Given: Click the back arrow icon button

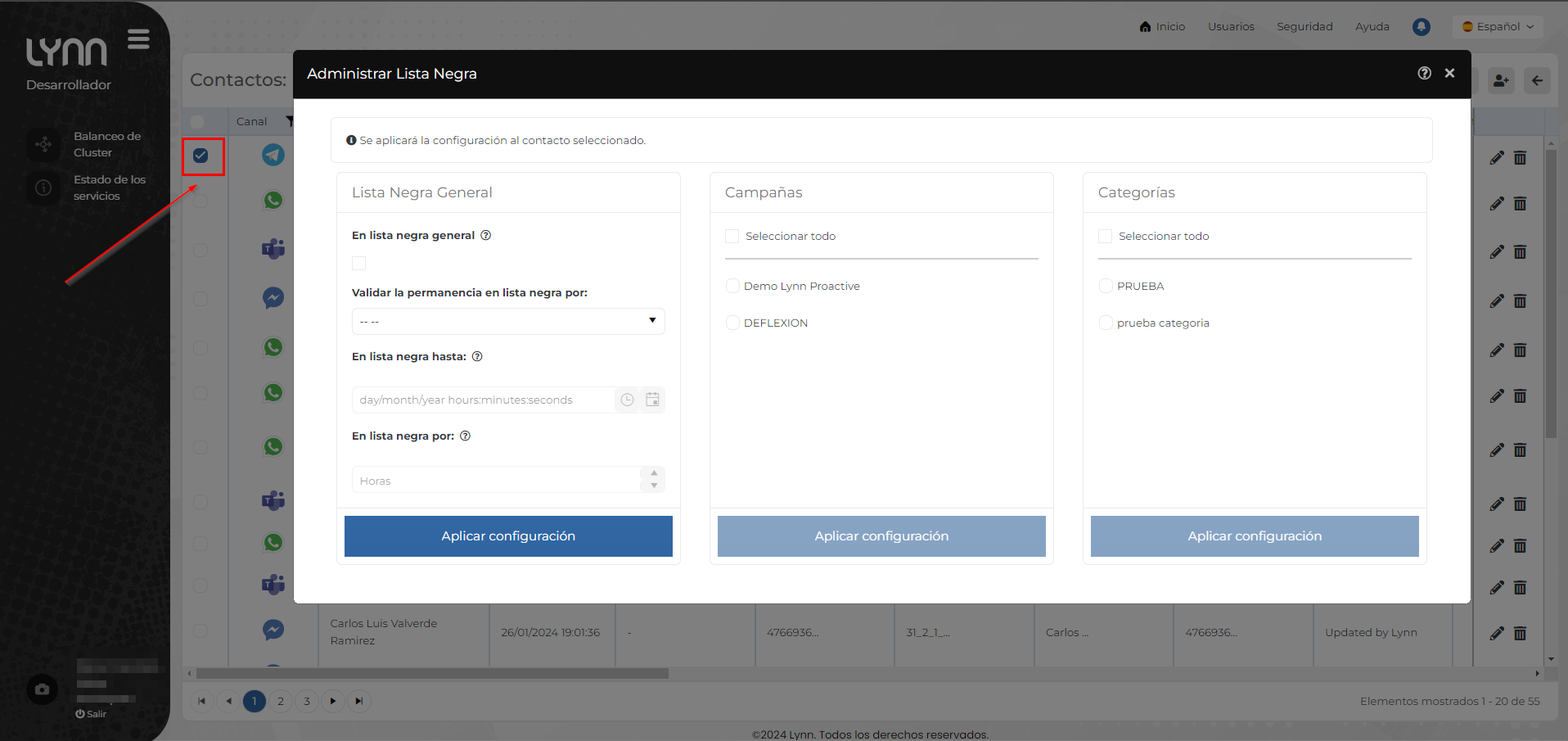Looking at the screenshot, I should click(1537, 80).
